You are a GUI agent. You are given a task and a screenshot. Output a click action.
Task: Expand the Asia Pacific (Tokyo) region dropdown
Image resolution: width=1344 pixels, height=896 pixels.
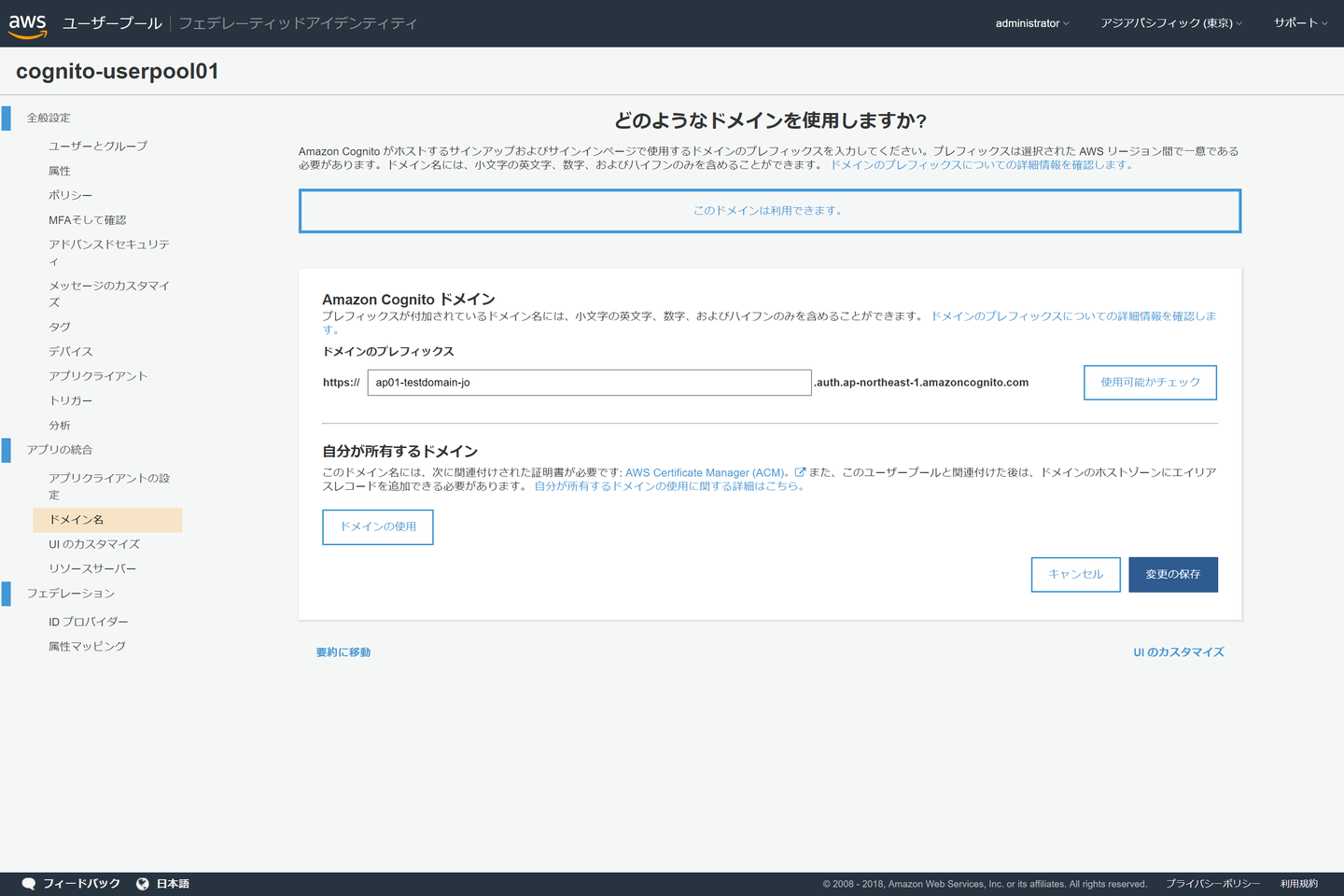coord(1170,23)
